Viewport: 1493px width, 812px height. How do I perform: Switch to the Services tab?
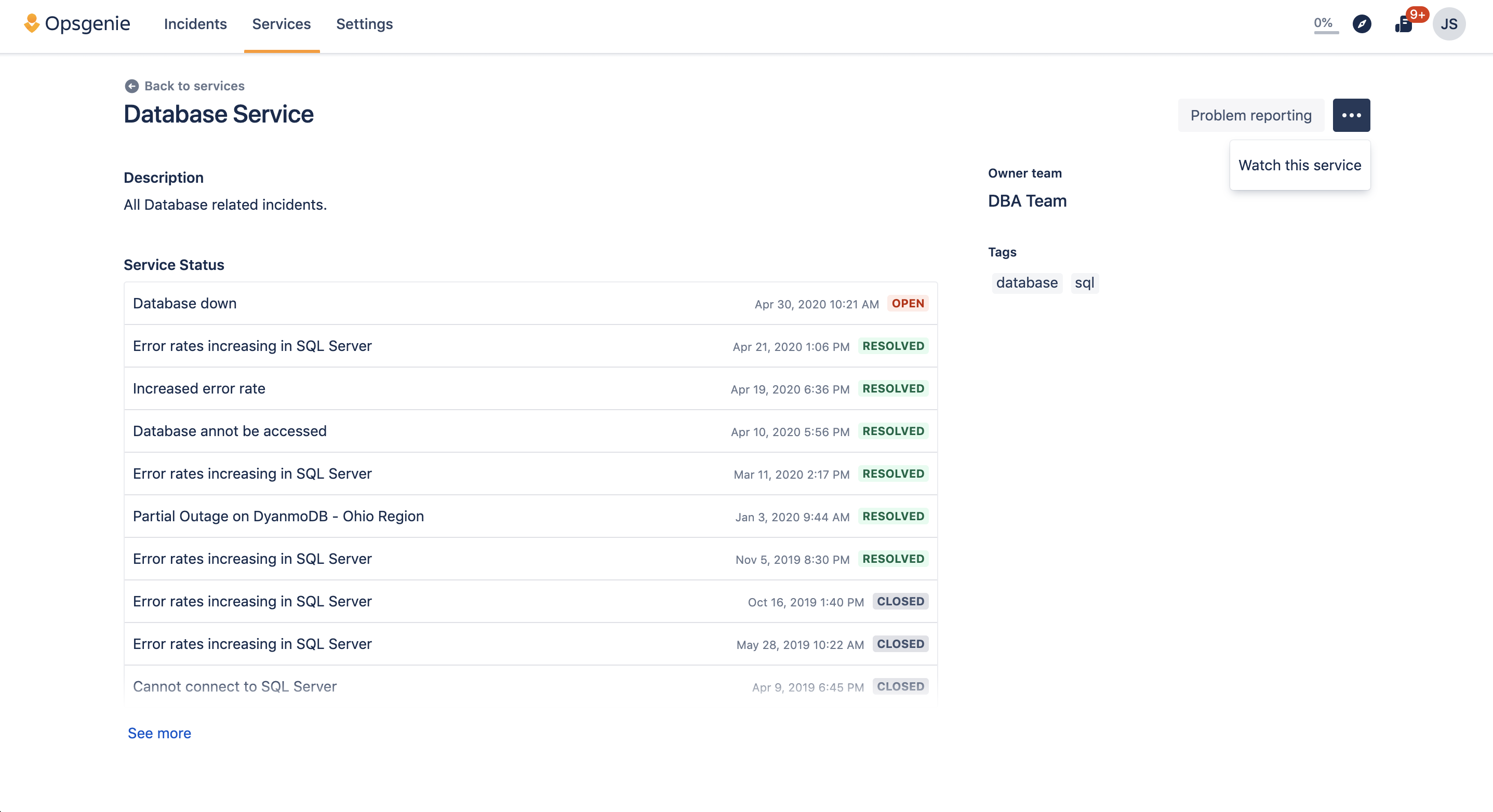(281, 24)
